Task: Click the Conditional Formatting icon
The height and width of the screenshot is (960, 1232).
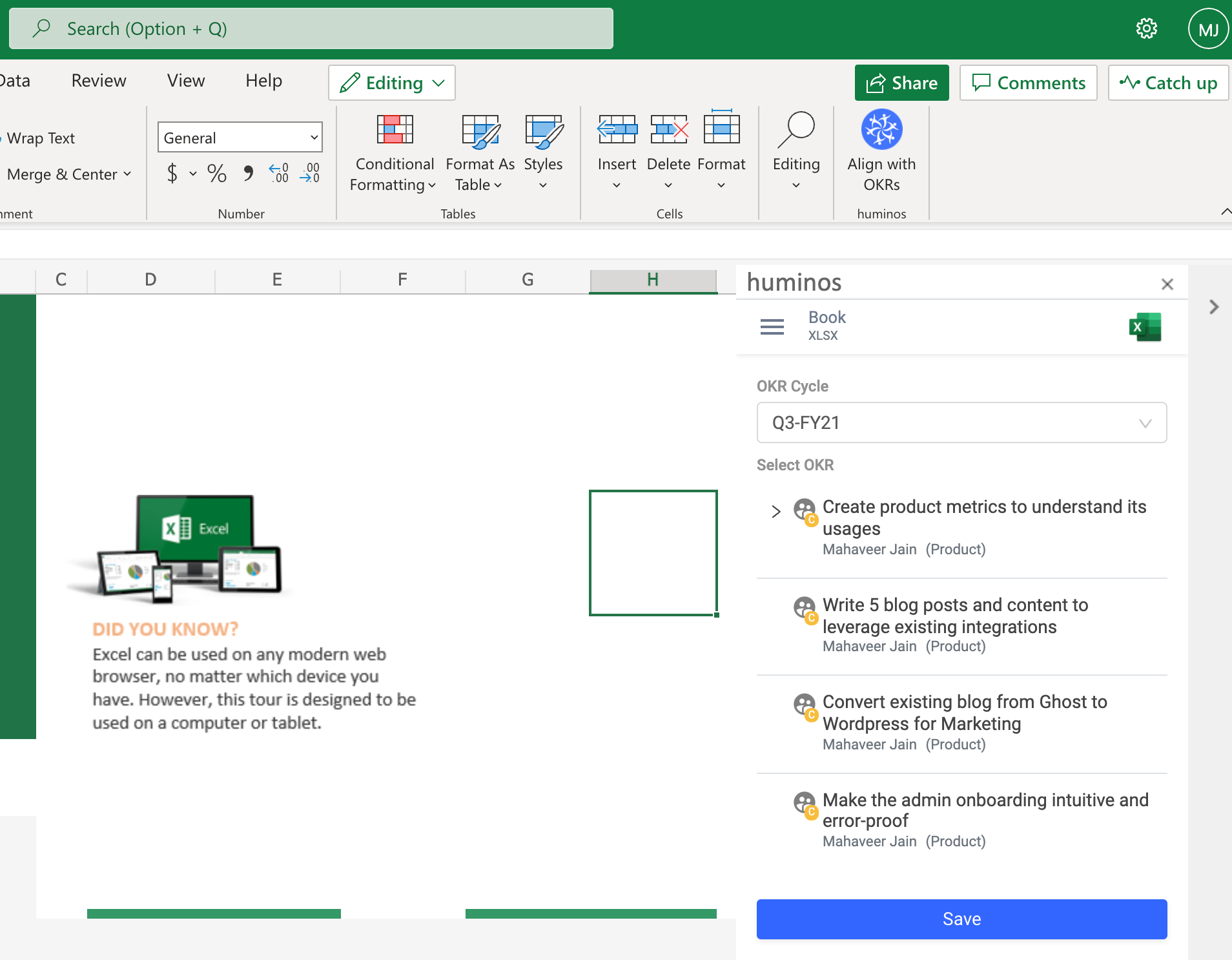Action: pos(395,129)
